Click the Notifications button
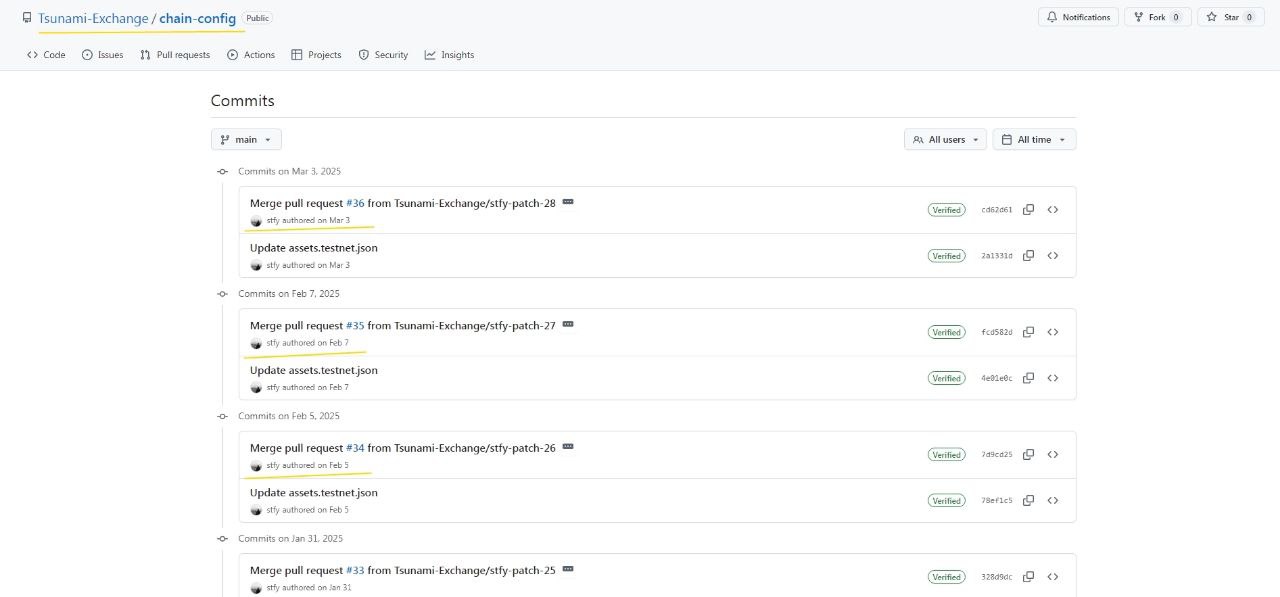The image size is (1280, 597). click(1079, 17)
